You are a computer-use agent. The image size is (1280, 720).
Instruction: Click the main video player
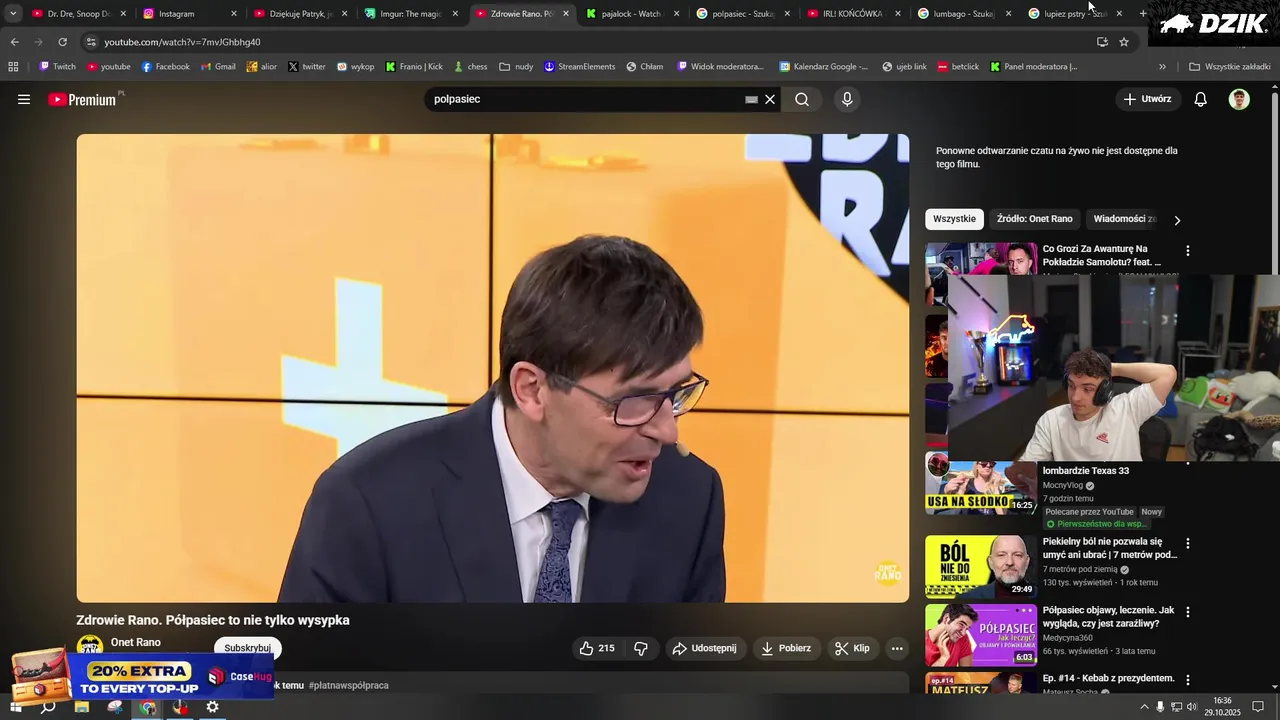(493, 368)
